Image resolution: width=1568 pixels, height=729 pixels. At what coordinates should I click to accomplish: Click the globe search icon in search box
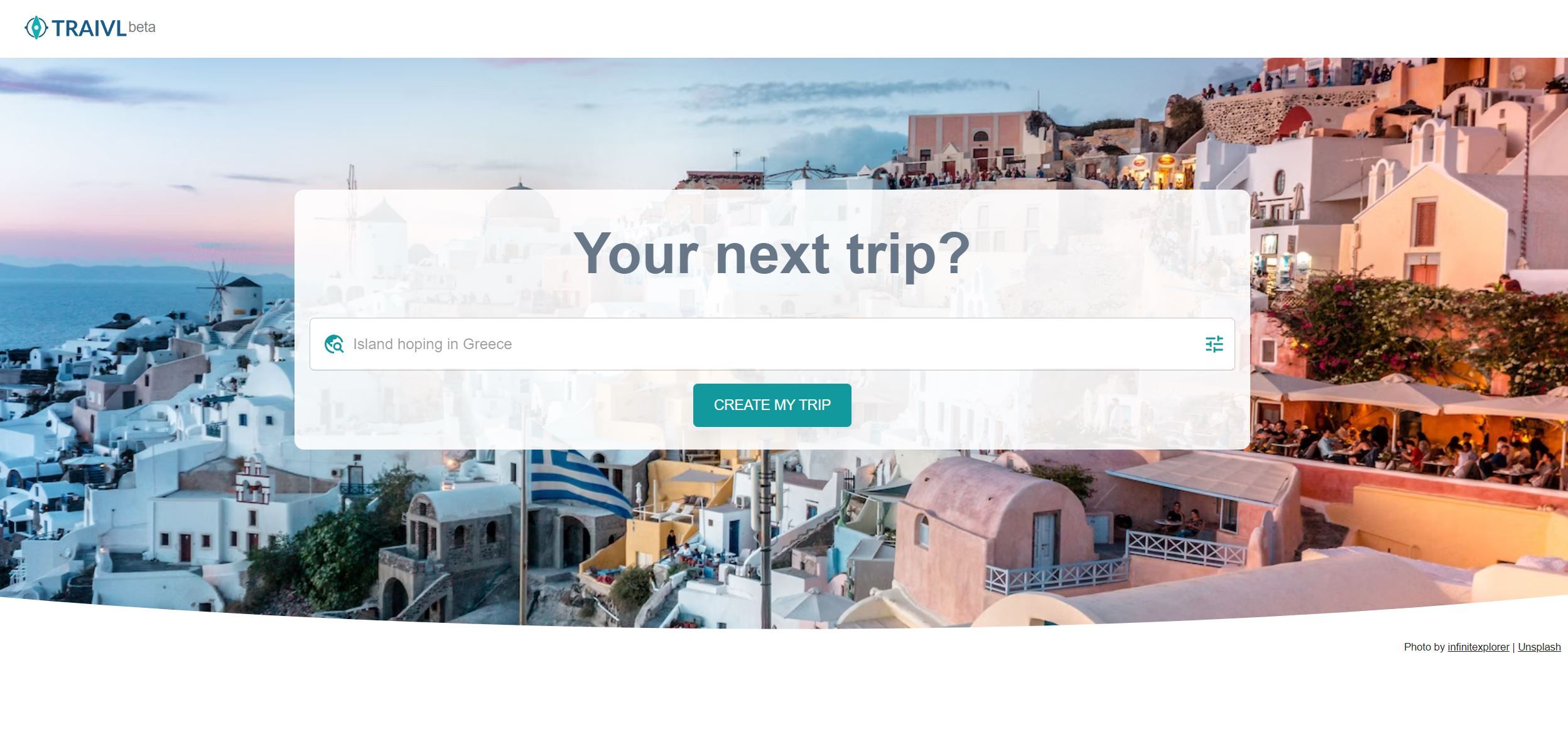333,344
